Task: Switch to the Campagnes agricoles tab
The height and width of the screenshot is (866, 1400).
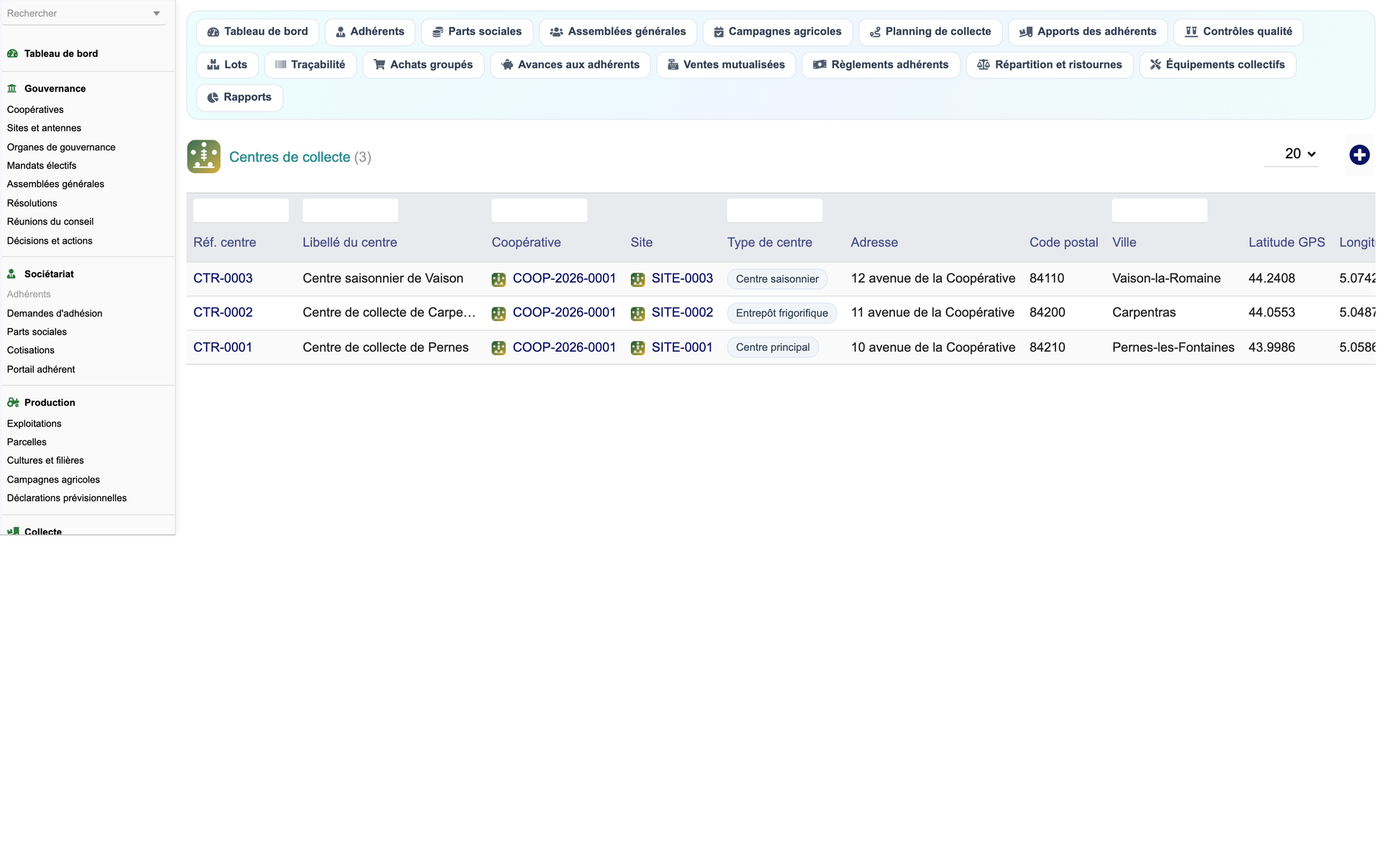Action: click(778, 32)
